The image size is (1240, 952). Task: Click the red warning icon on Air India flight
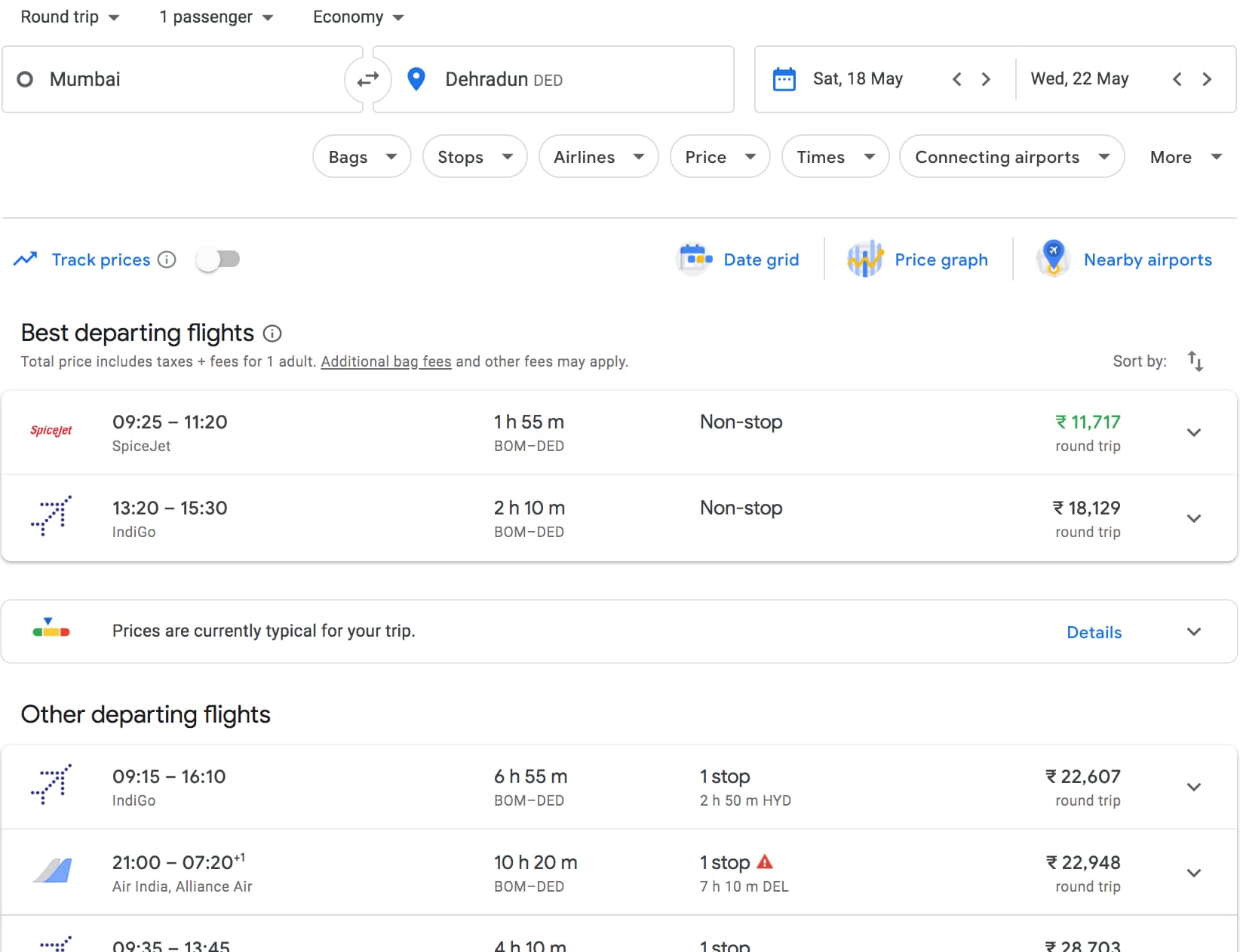point(765,861)
